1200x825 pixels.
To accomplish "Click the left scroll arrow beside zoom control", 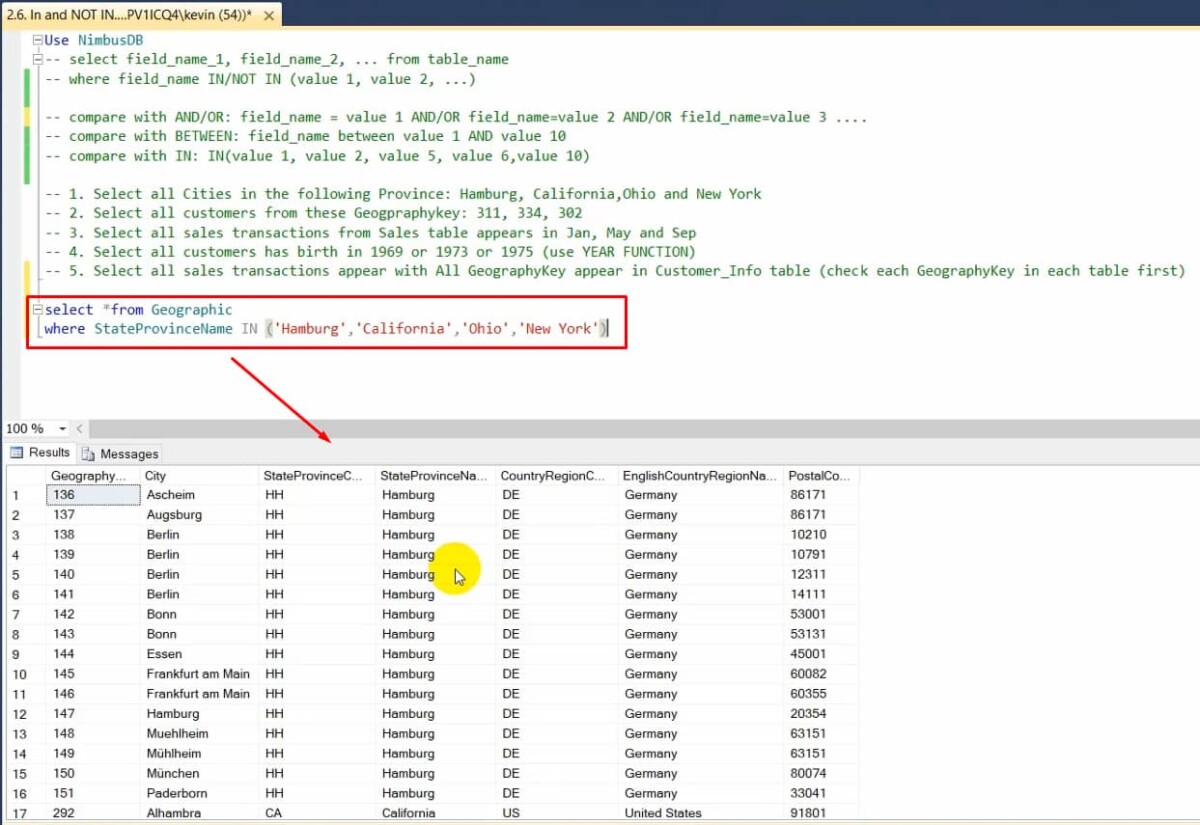I will point(78,428).
